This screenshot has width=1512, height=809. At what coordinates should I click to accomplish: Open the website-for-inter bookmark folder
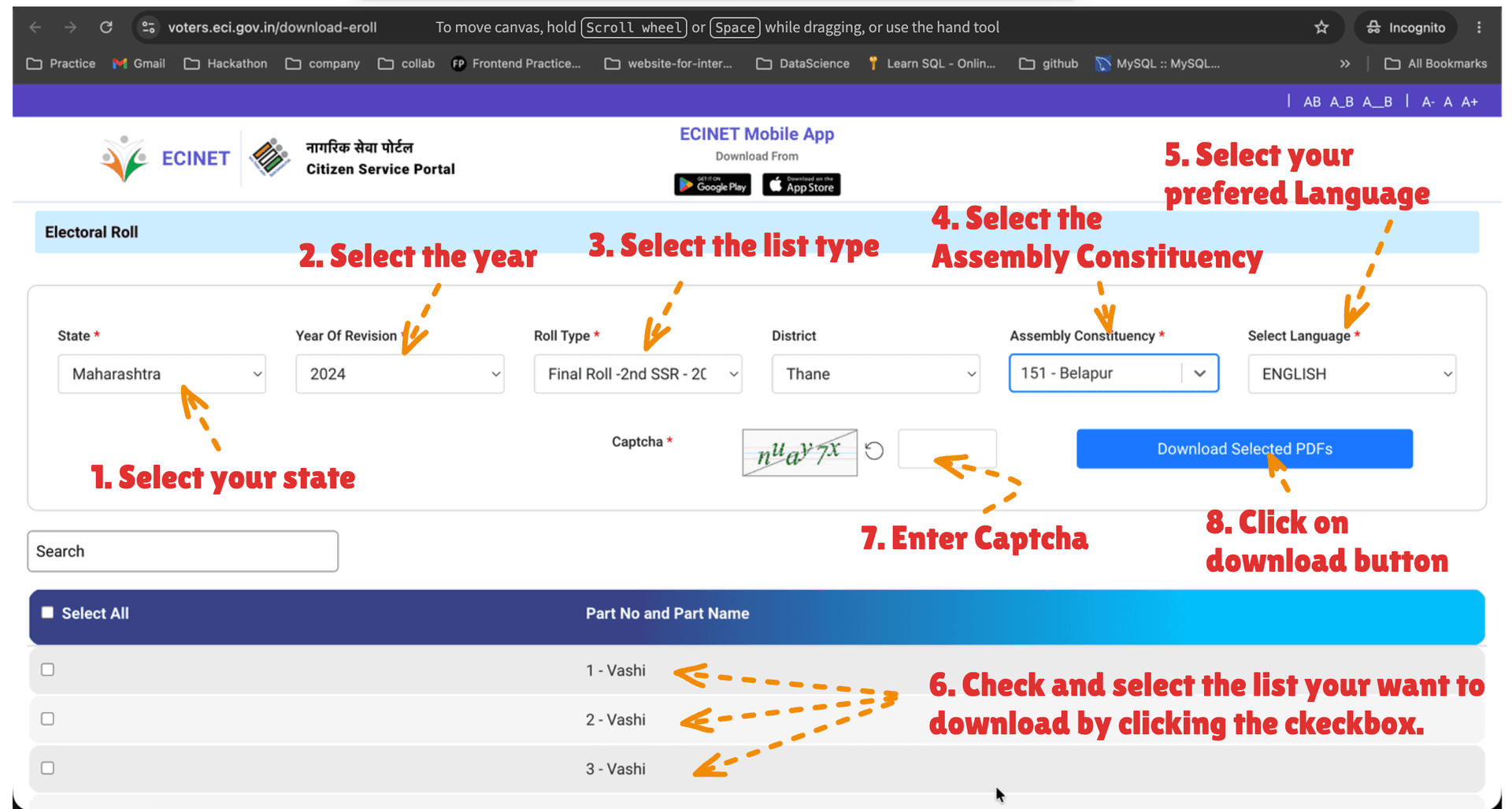click(669, 64)
